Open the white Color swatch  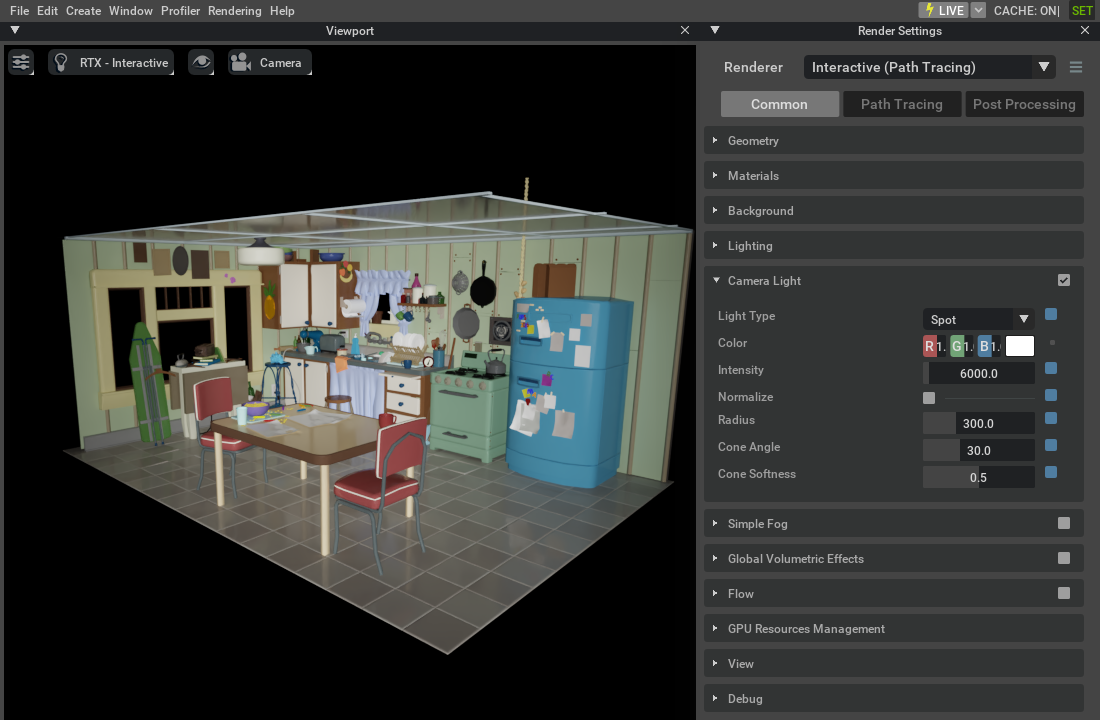click(x=1020, y=346)
